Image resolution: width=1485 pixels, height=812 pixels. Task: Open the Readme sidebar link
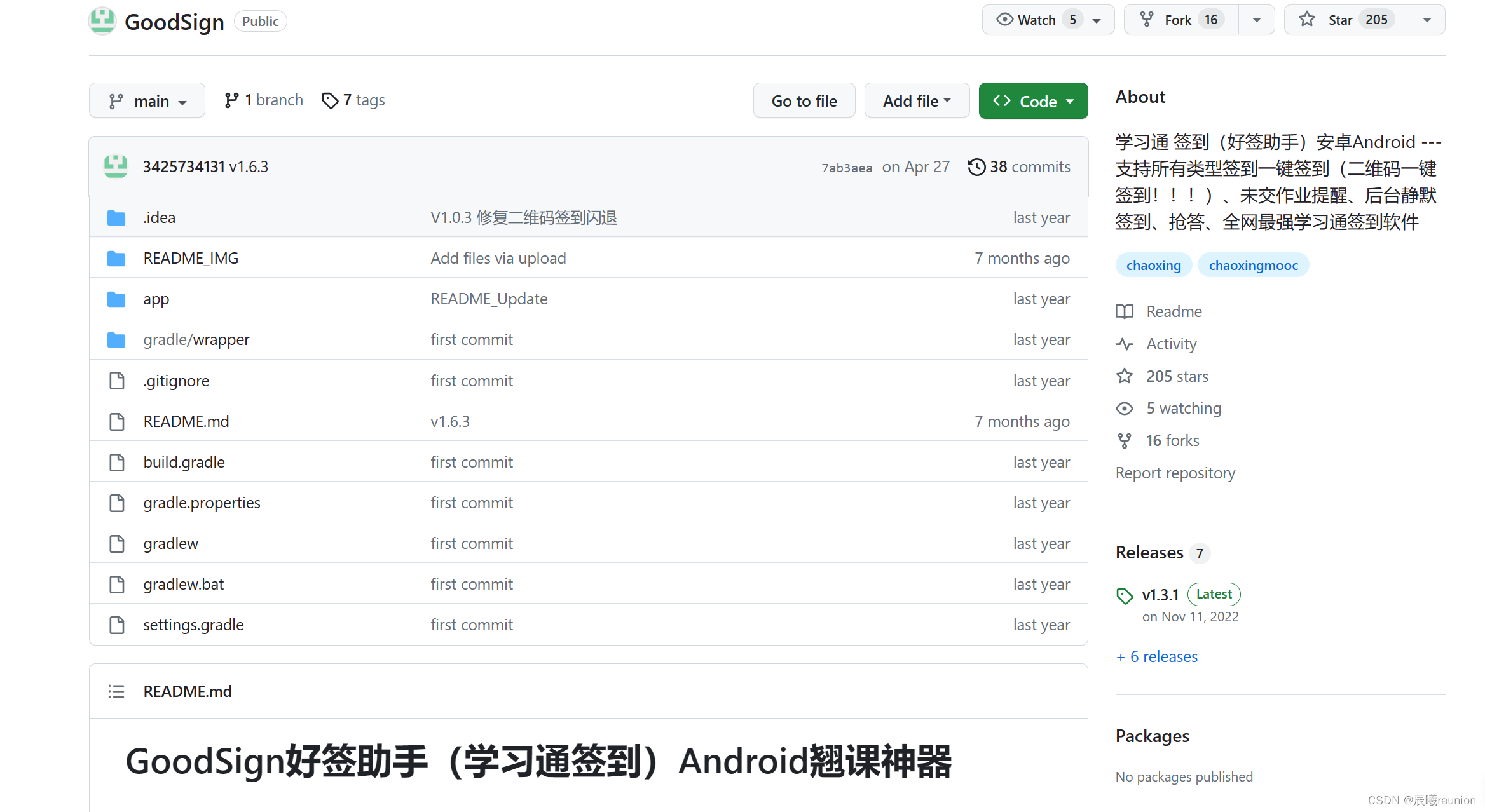[1174, 311]
